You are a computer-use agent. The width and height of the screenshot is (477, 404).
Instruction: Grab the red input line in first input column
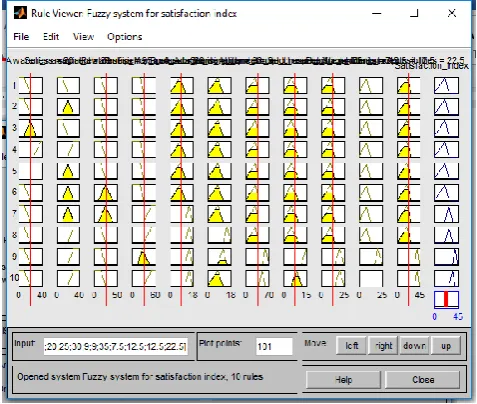[x=30, y=189]
